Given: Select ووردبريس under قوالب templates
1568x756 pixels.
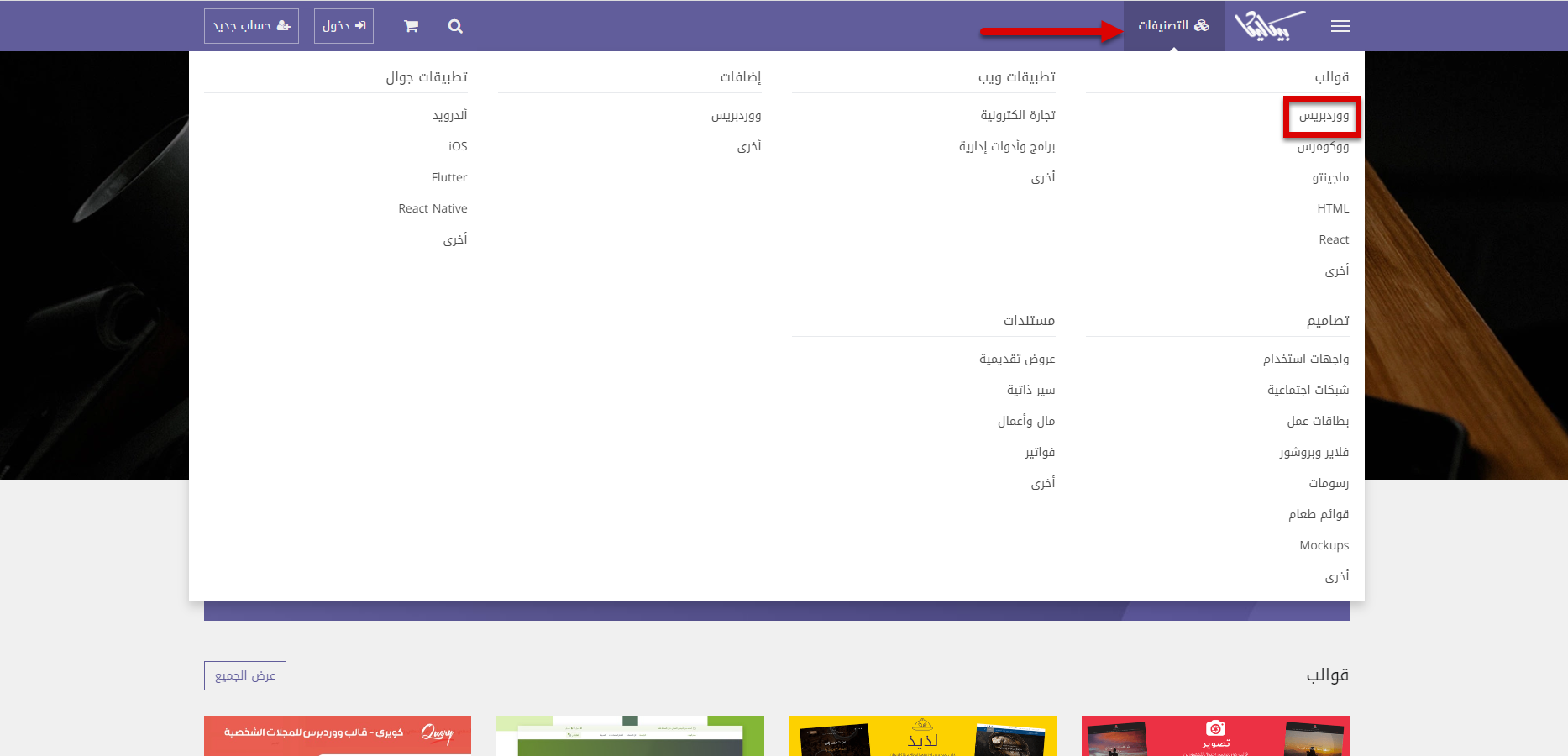Looking at the screenshot, I should (1324, 116).
